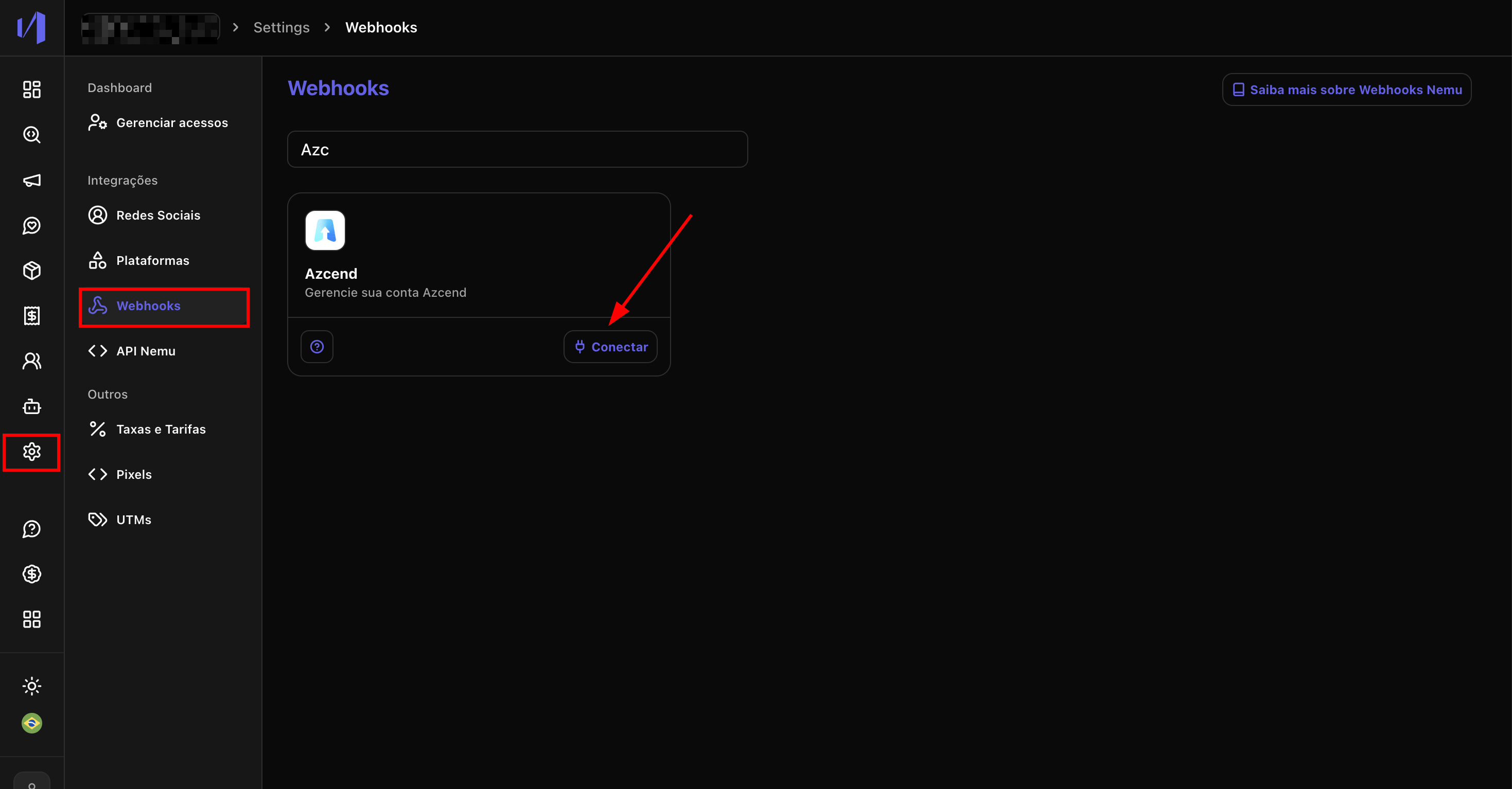The image size is (1512, 789).
Task: Click the dollar receipt icon in sidebar
Action: (32, 316)
